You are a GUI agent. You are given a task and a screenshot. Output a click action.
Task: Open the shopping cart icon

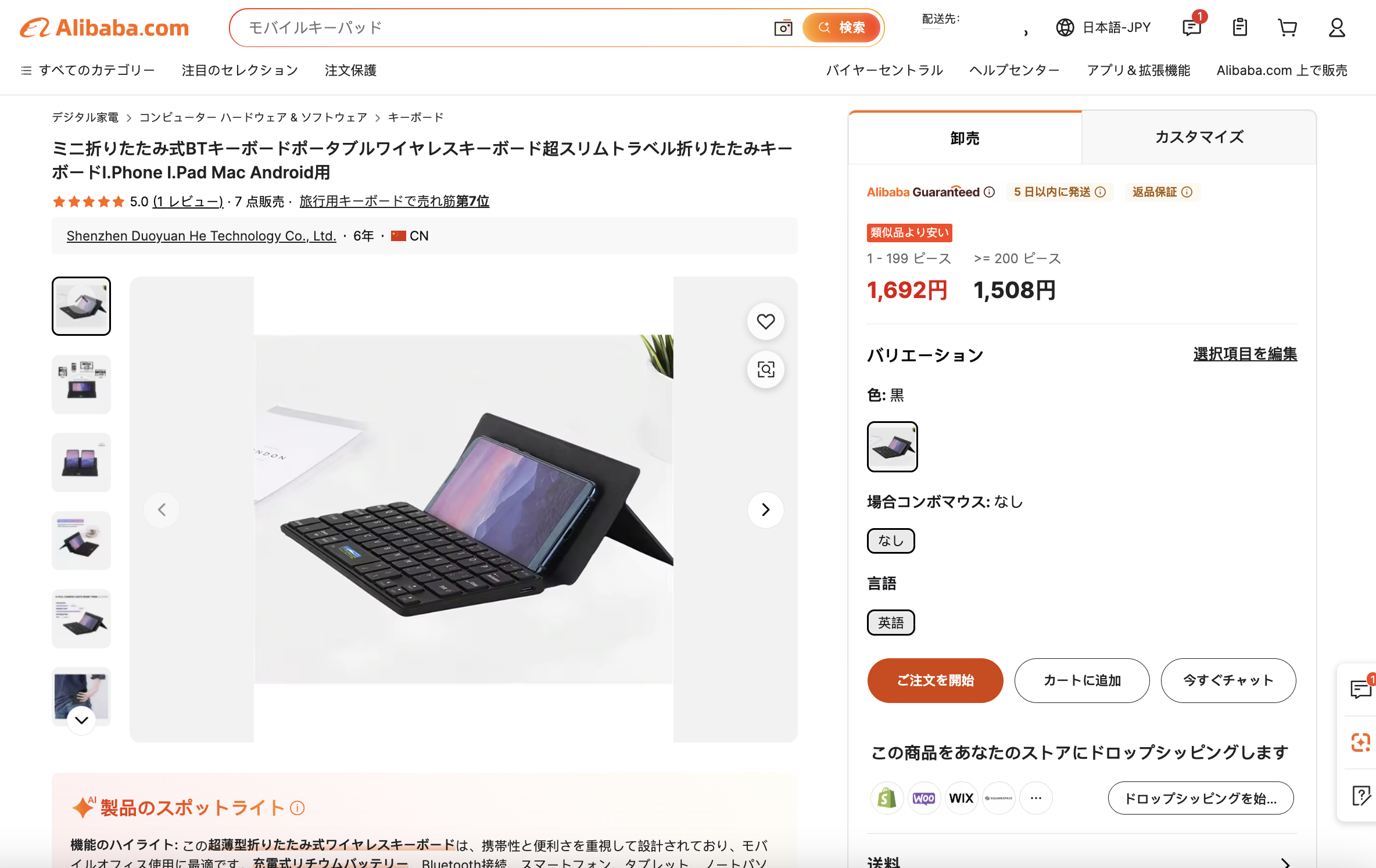1287,27
